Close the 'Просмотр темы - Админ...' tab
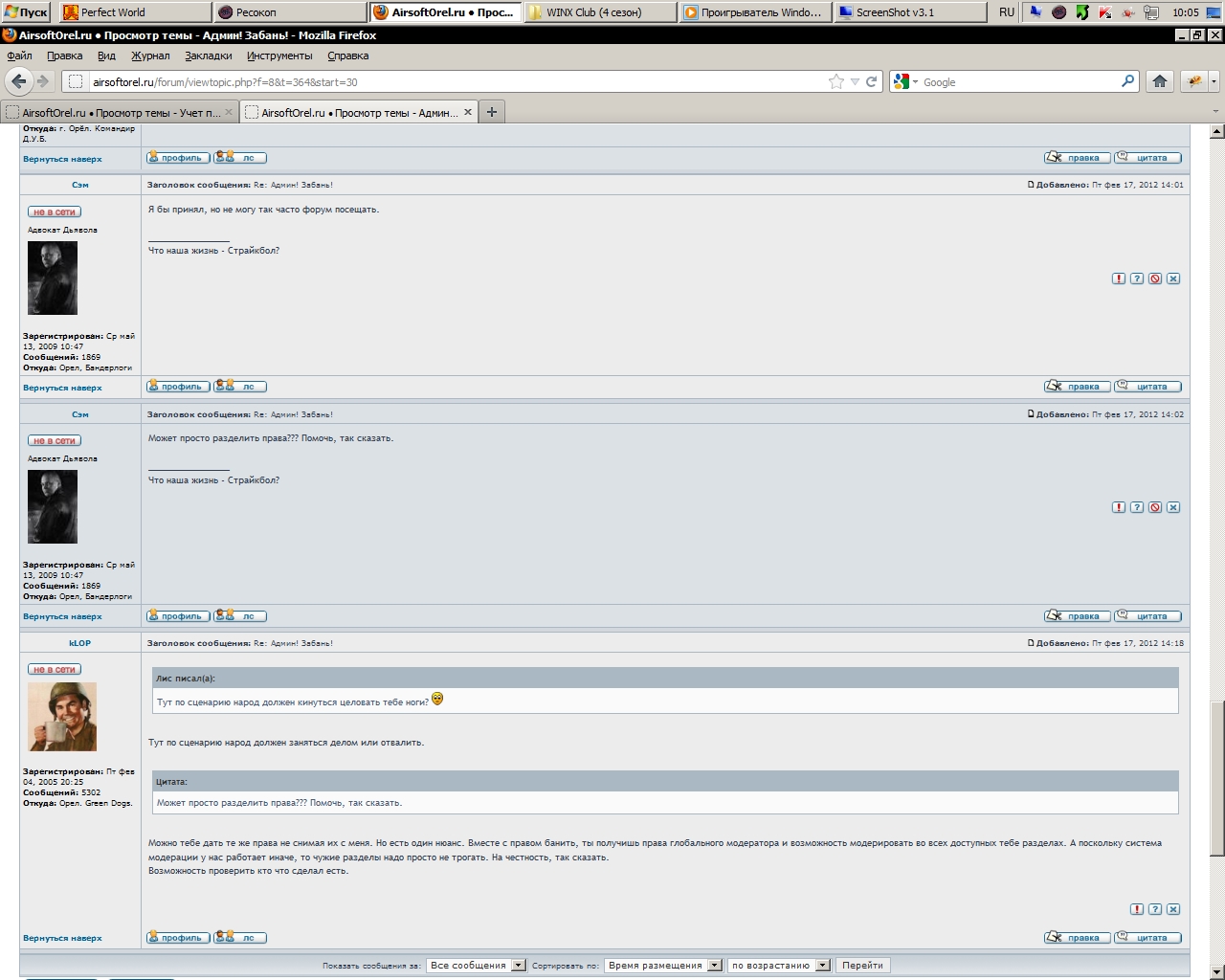 pos(468,112)
